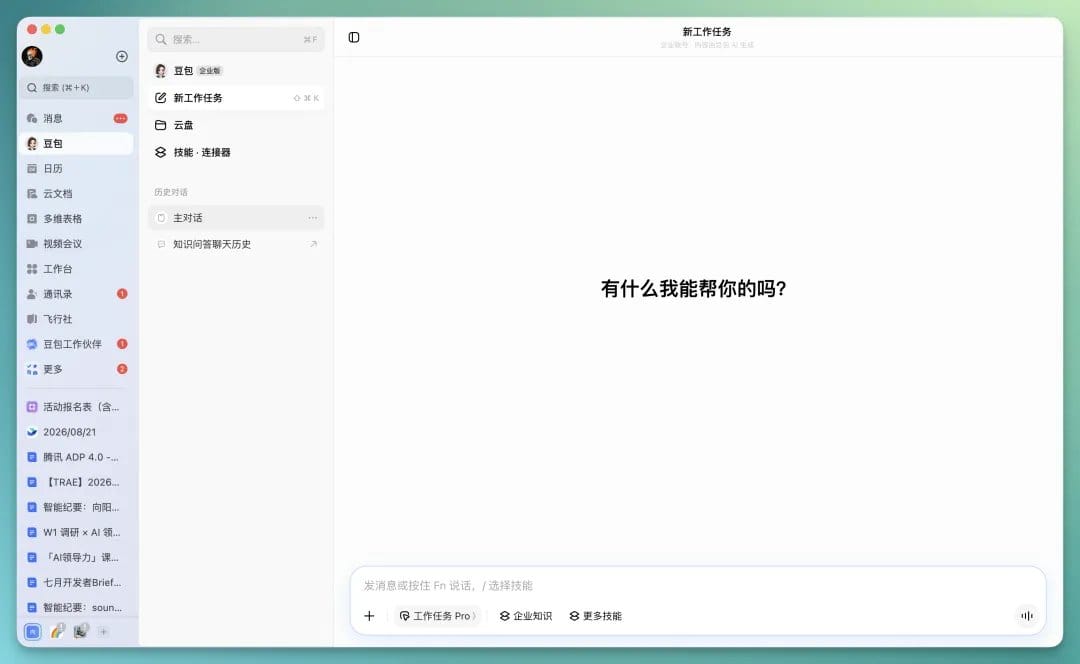Expand 更多 more apps in sidebar

pyautogui.click(x=76, y=369)
